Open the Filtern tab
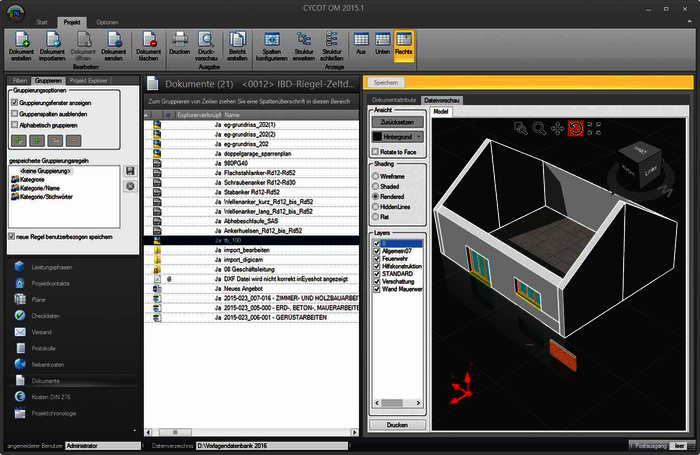This screenshot has height=455, width=700. (x=20, y=80)
